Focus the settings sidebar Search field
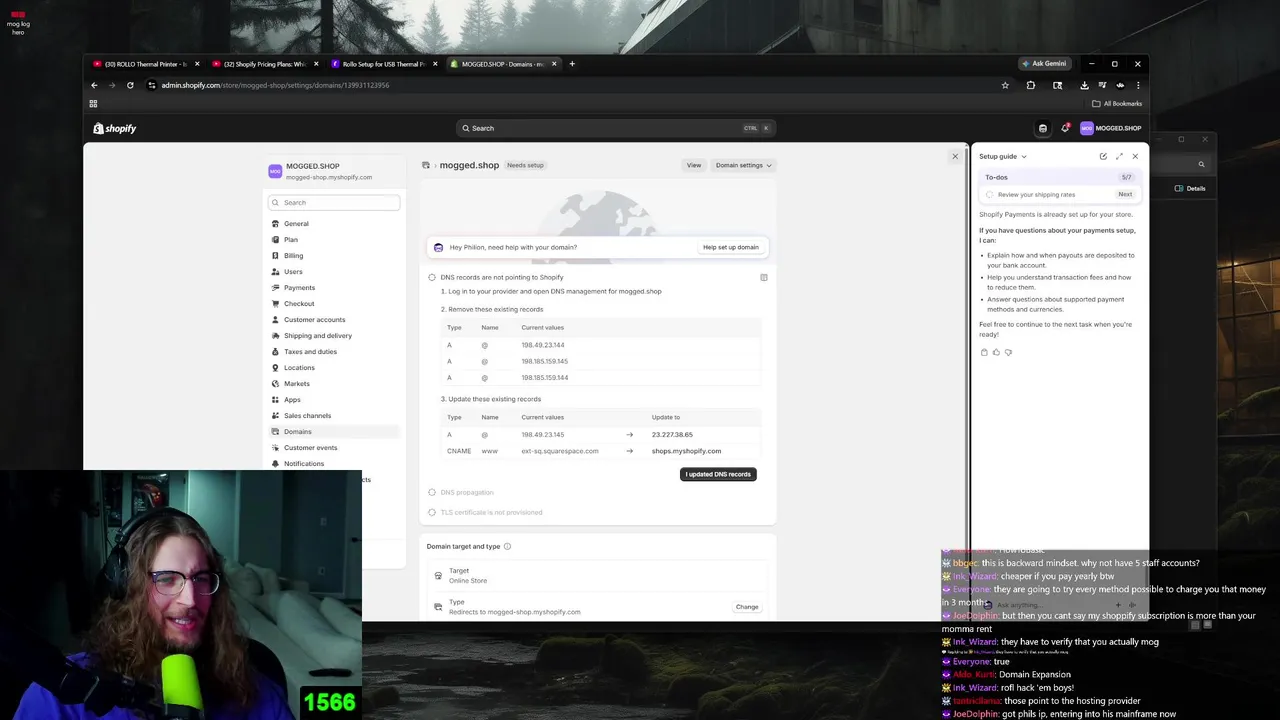Image resolution: width=1280 pixels, height=720 pixels. click(x=334, y=202)
